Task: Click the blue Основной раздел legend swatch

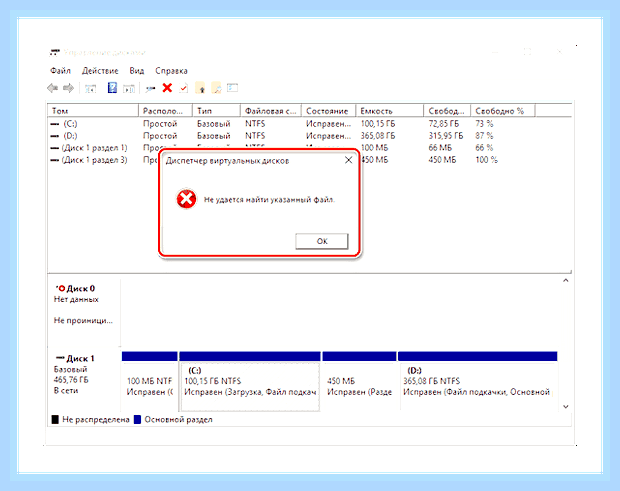Action: pos(138,419)
